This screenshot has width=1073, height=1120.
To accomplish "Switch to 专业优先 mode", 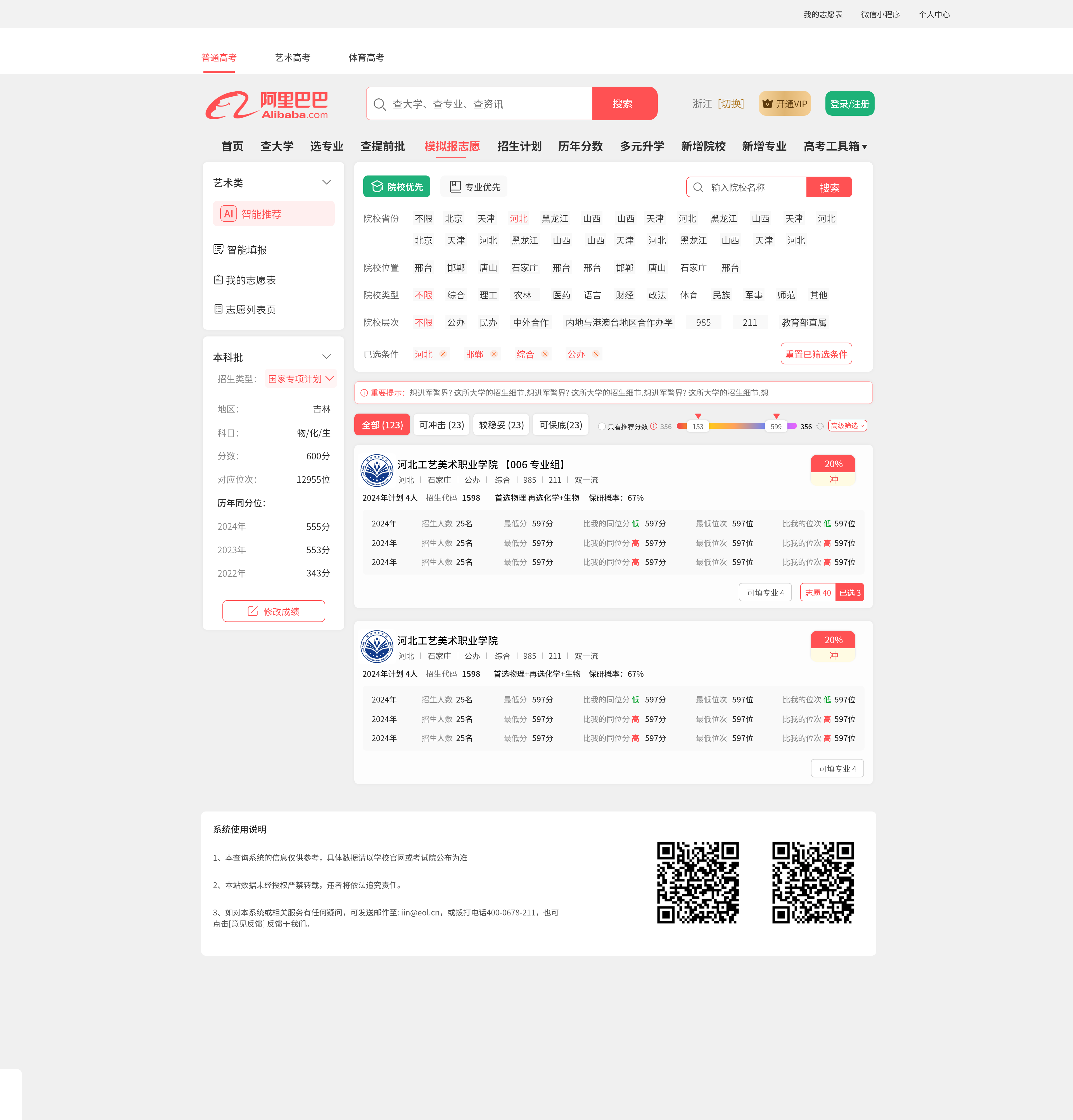I will tap(474, 187).
